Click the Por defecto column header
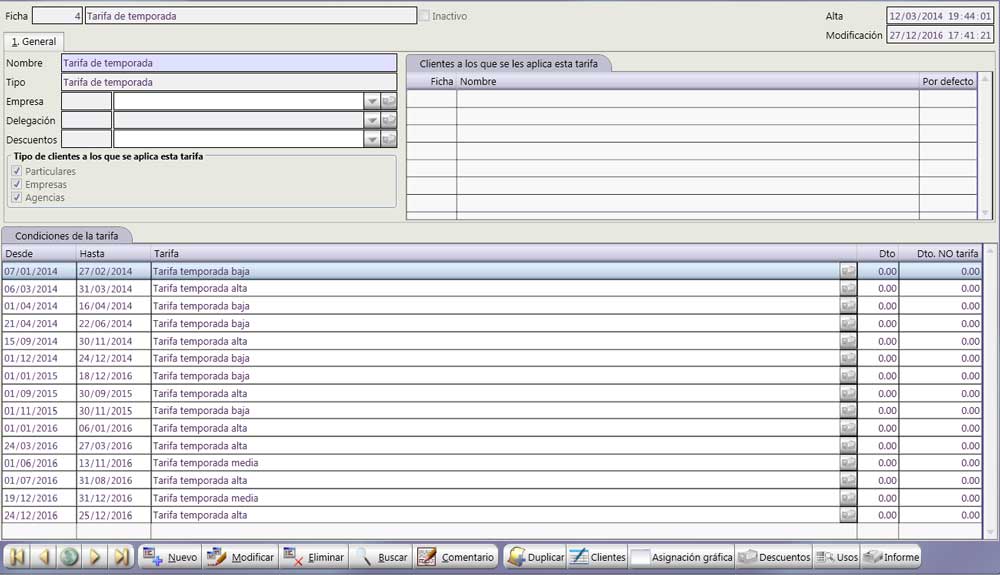The image size is (1000, 575). tap(948, 82)
